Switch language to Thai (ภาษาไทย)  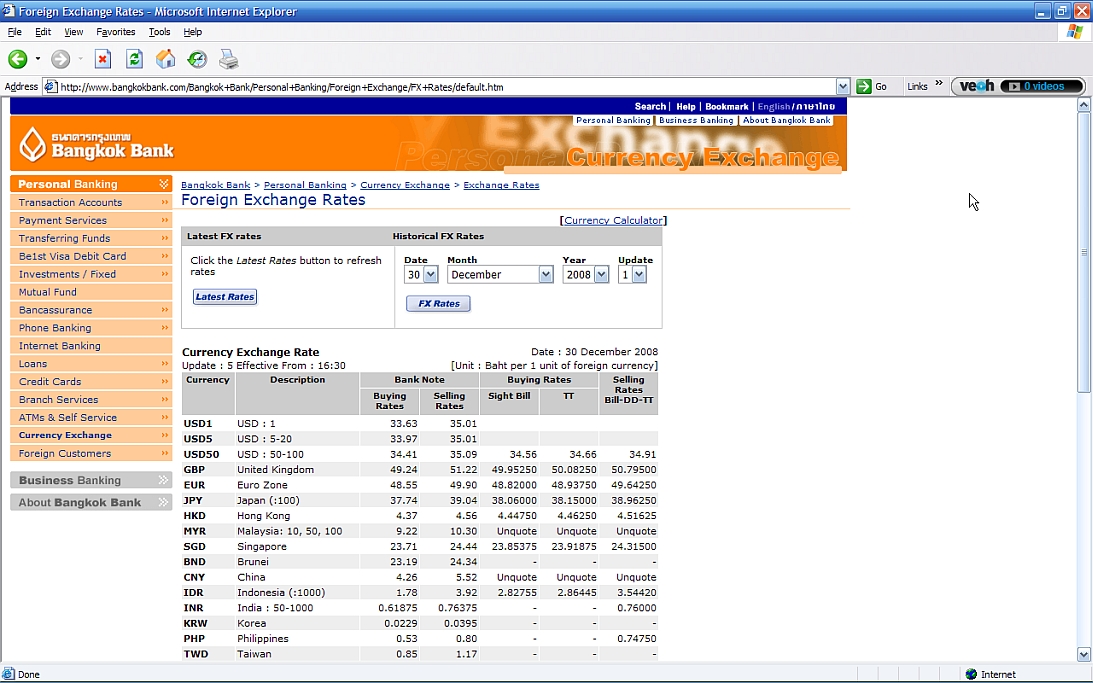[x=816, y=107]
